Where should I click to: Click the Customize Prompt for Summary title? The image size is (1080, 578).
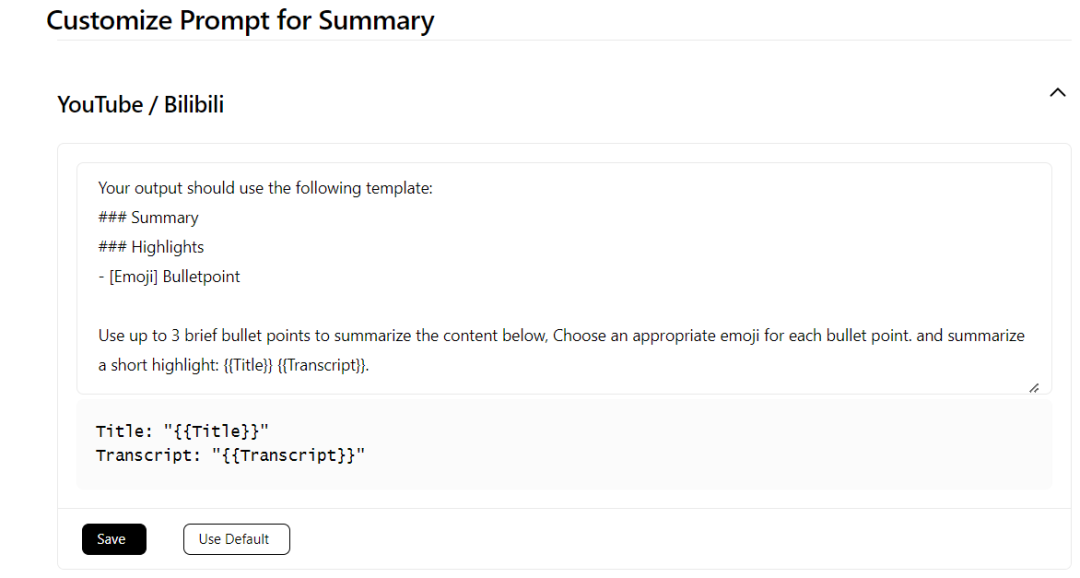240,20
